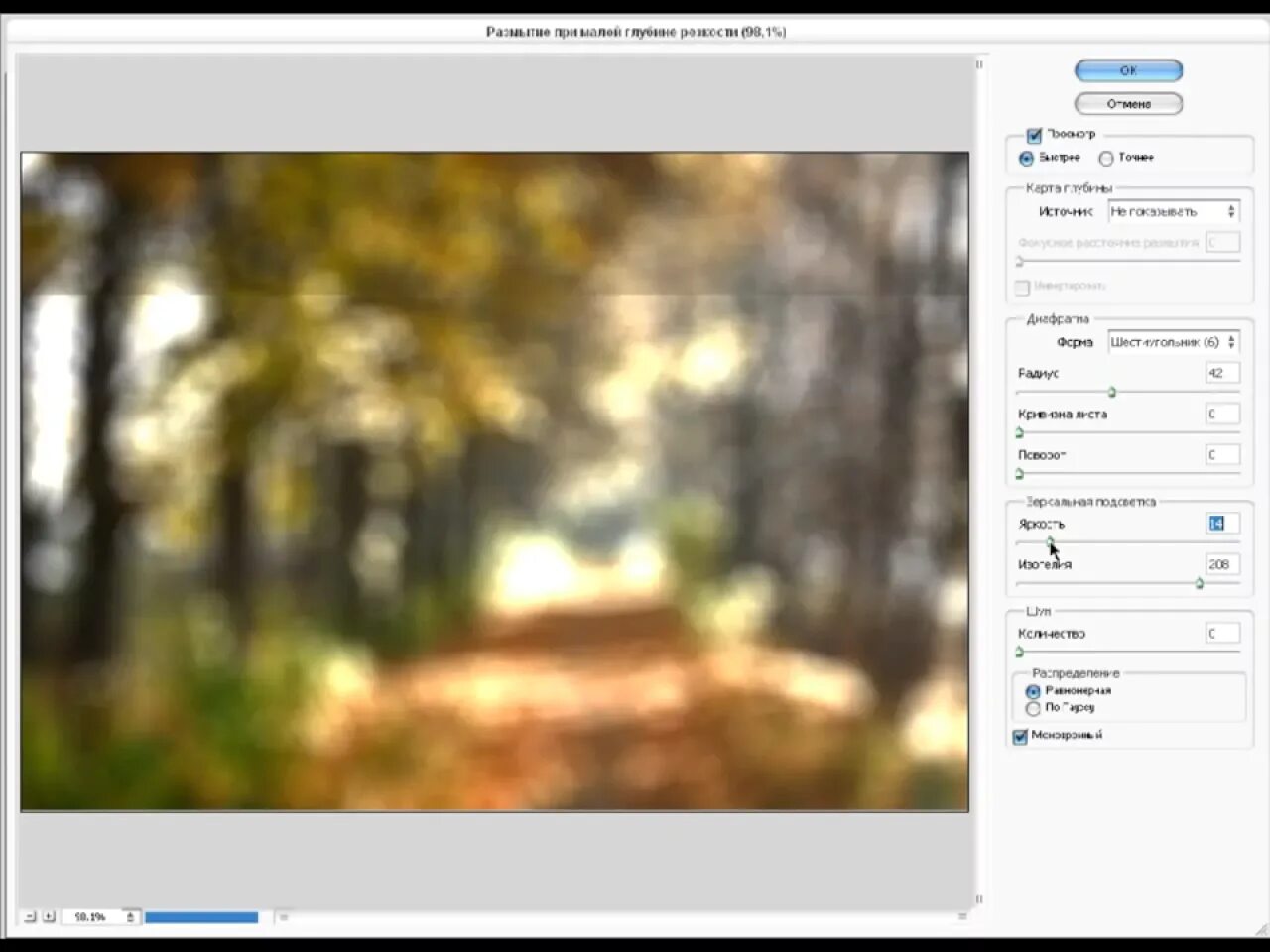
Task: Confirm the blur with OK
Action: click(x=1128, y=70)
